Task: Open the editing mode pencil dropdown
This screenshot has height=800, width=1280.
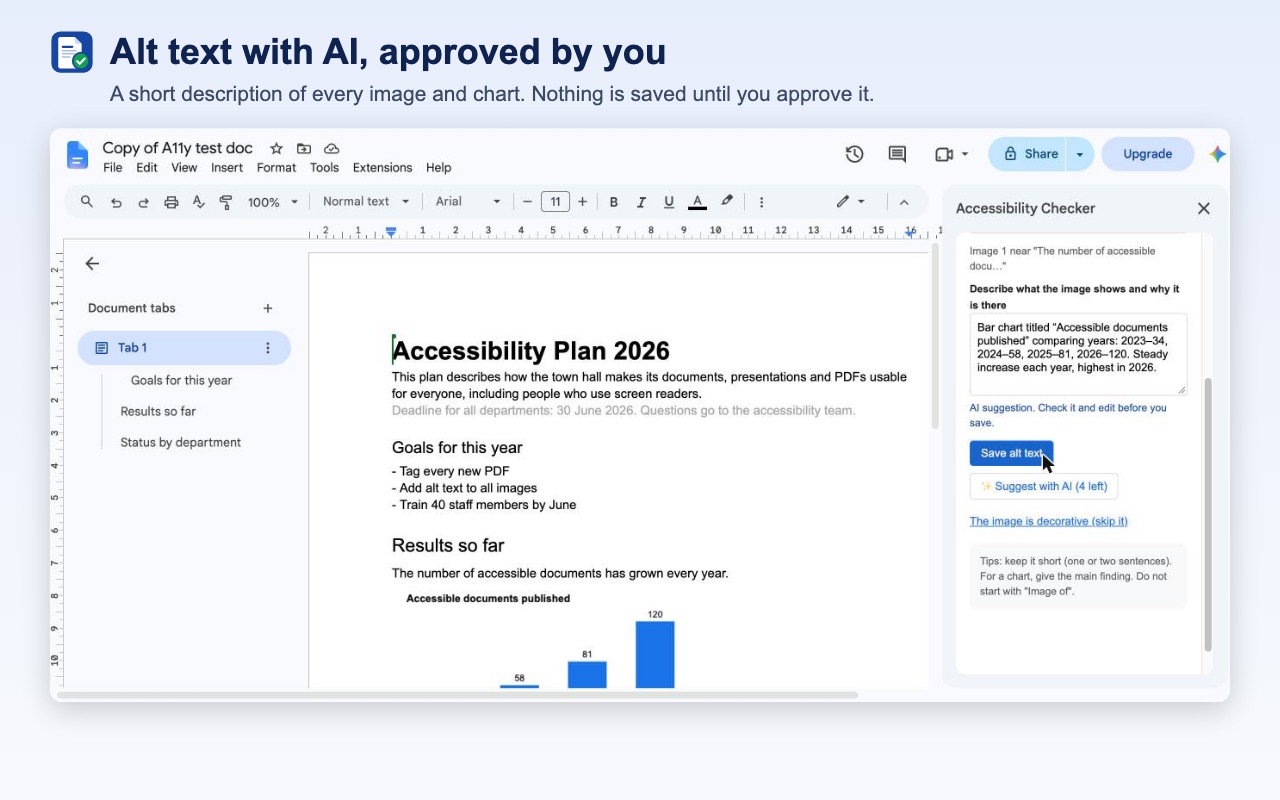Action: (x=851, y=202)
